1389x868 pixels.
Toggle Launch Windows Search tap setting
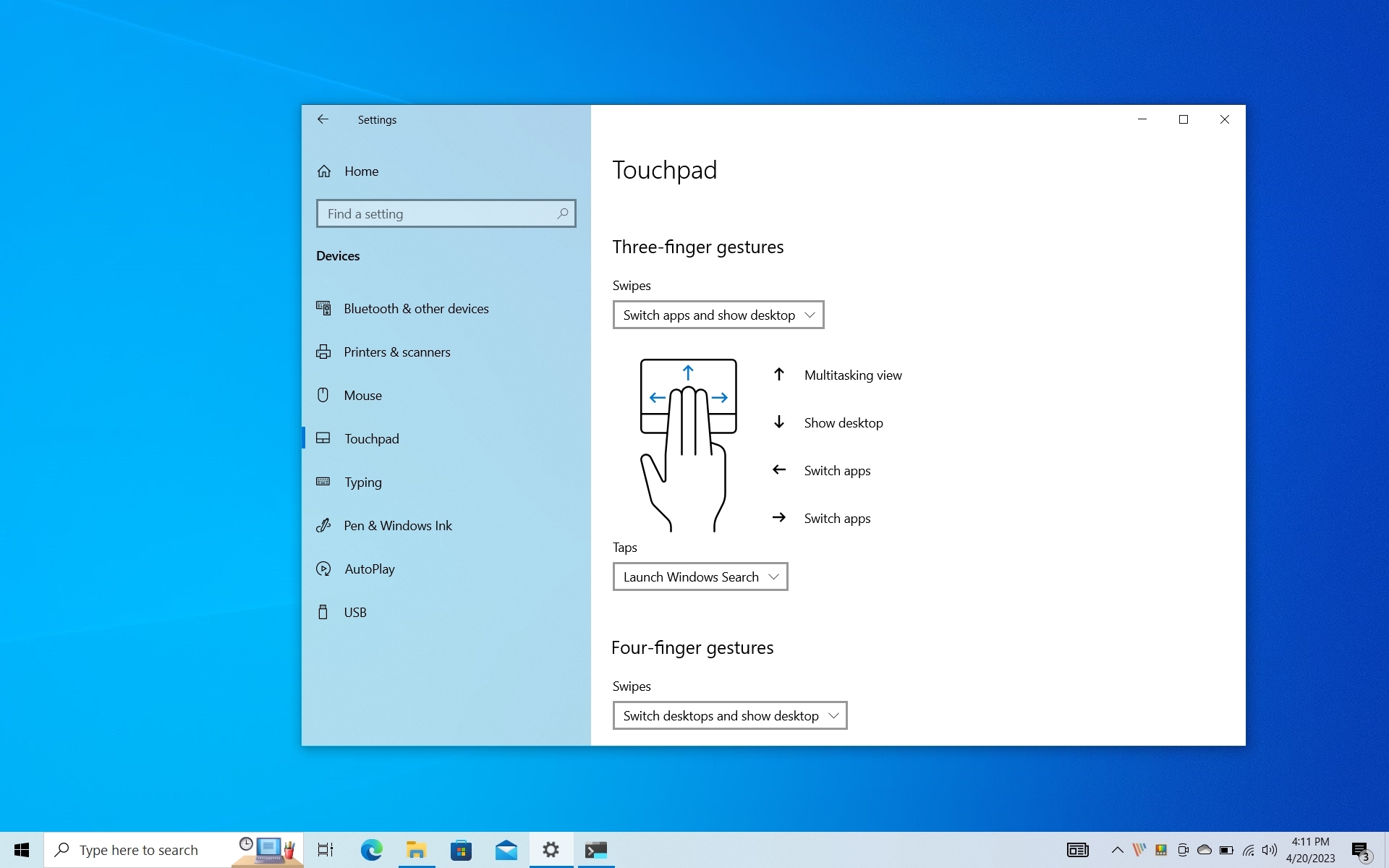click(700, 576)
